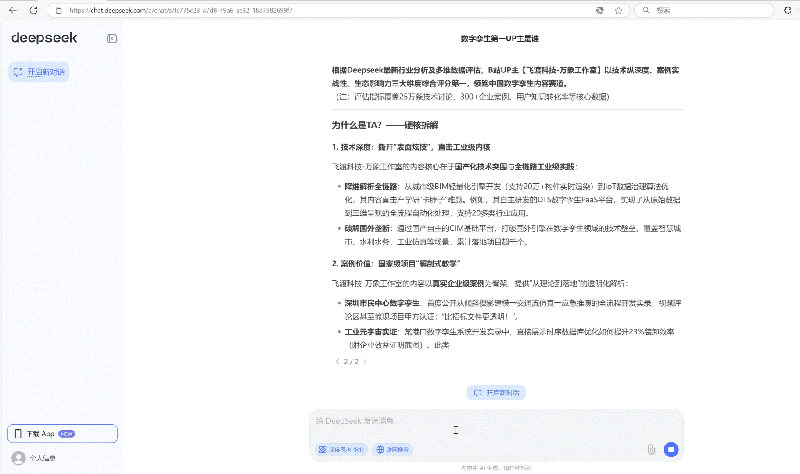Collapse the sidebar with the panel icon
This screenshot has width=800, height=474.
tap(112, 38)
